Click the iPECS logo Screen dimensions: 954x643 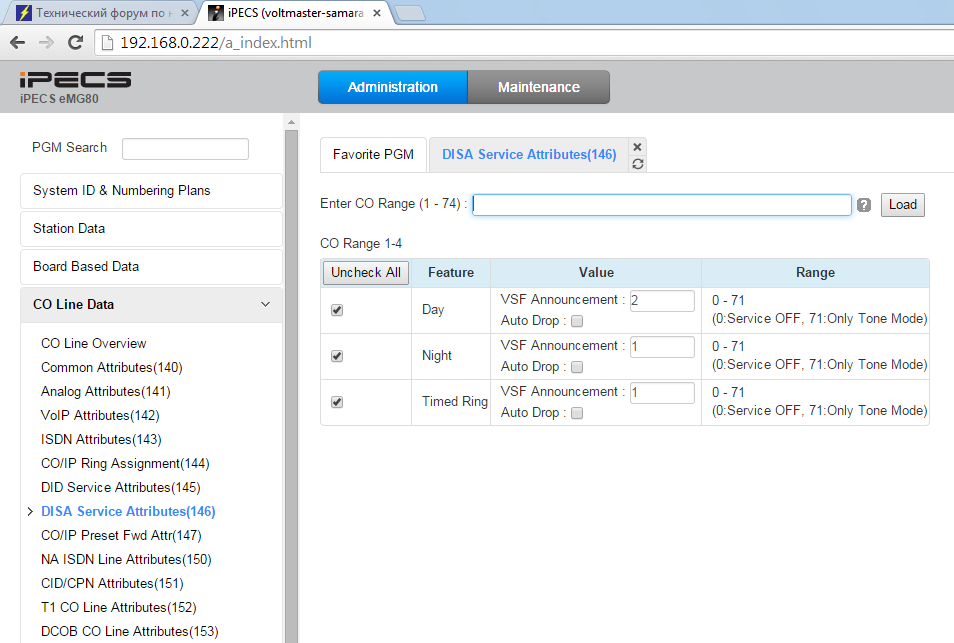[75, 80]
